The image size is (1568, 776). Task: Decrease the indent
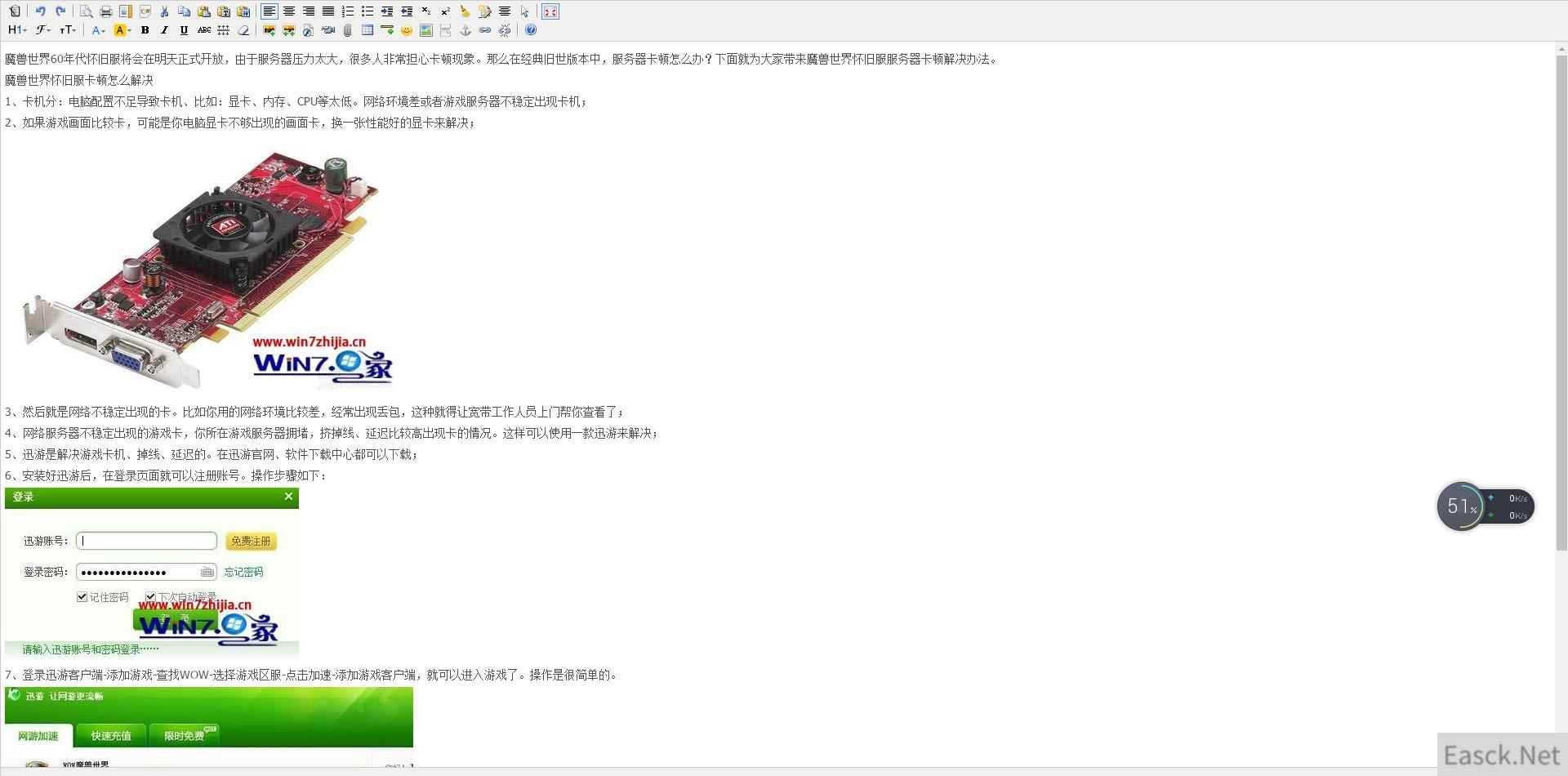(407, 11)
